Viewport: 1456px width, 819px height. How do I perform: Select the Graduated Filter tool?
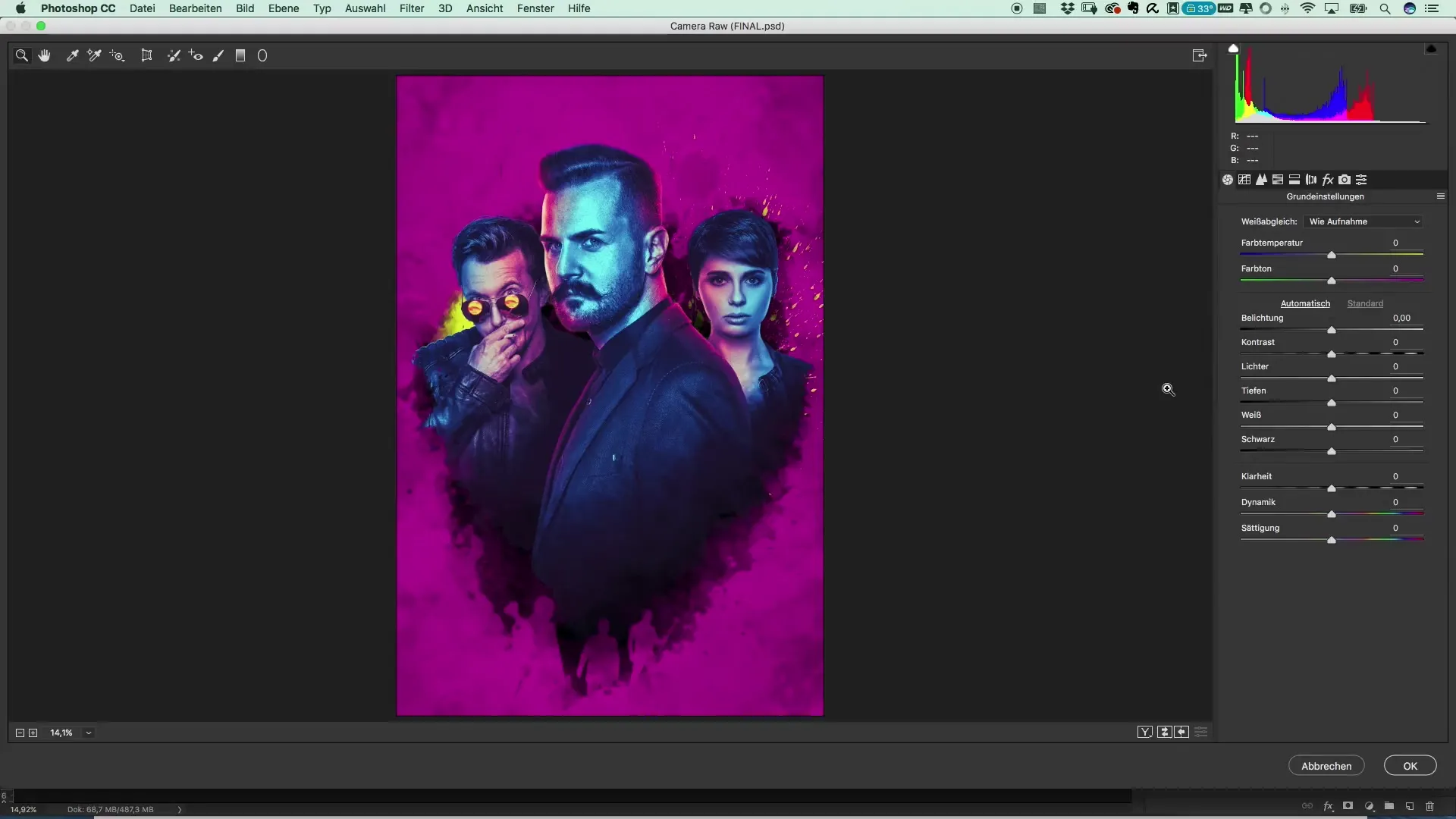pos(240,55)
